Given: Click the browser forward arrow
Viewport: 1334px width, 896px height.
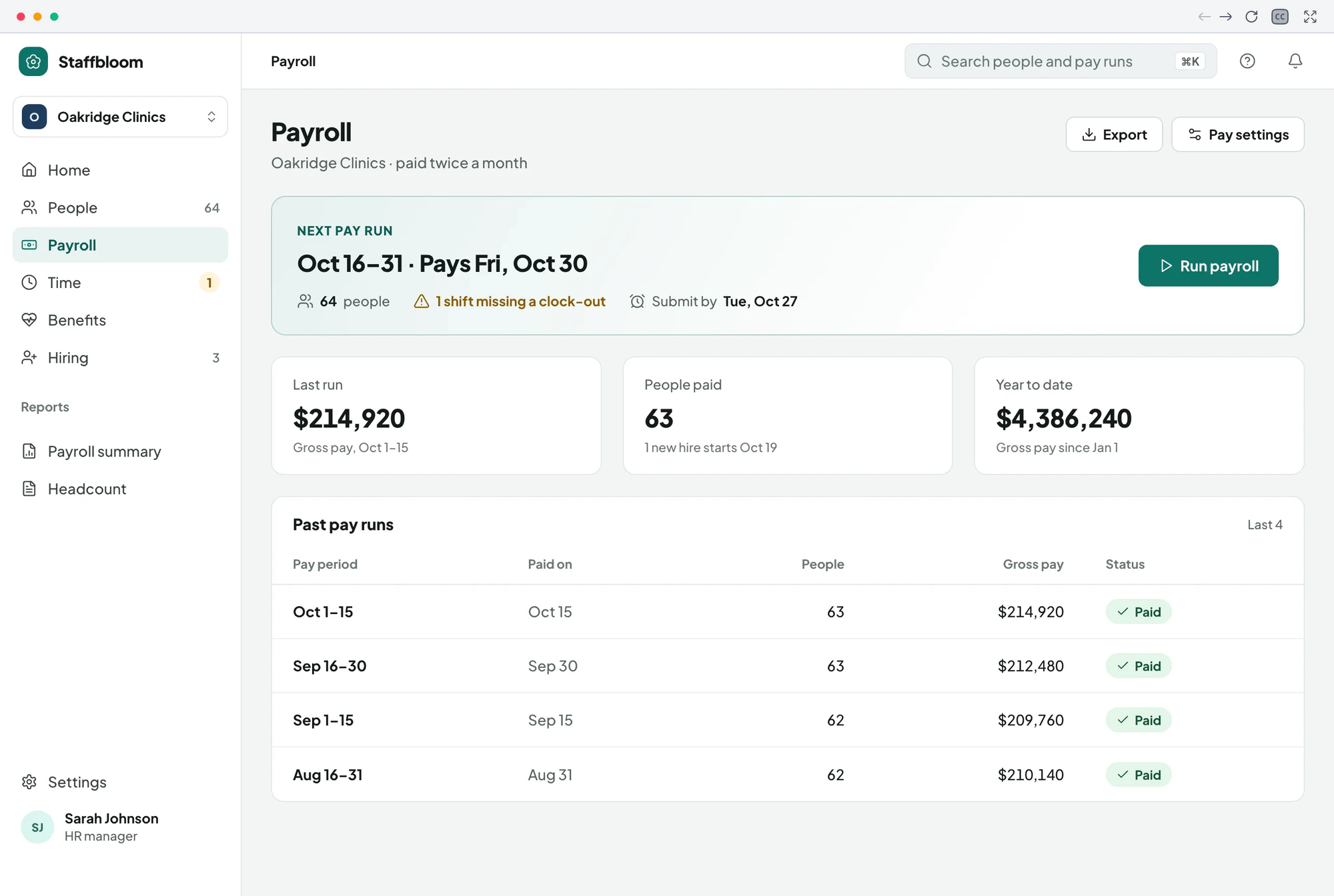Looking at the screenshot, I should (x=1226, y=17).
